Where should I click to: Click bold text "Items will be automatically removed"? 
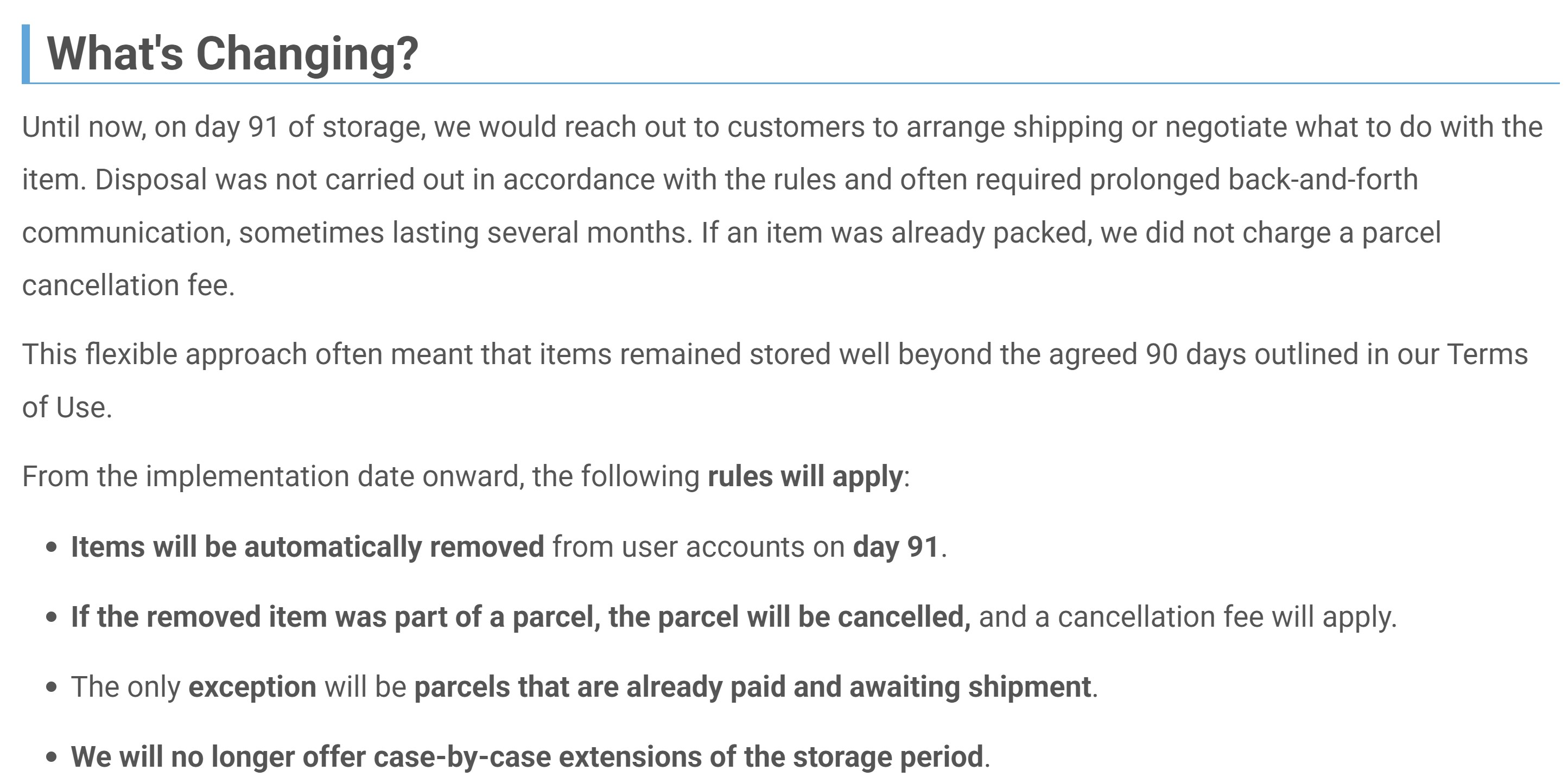[307, 546]
